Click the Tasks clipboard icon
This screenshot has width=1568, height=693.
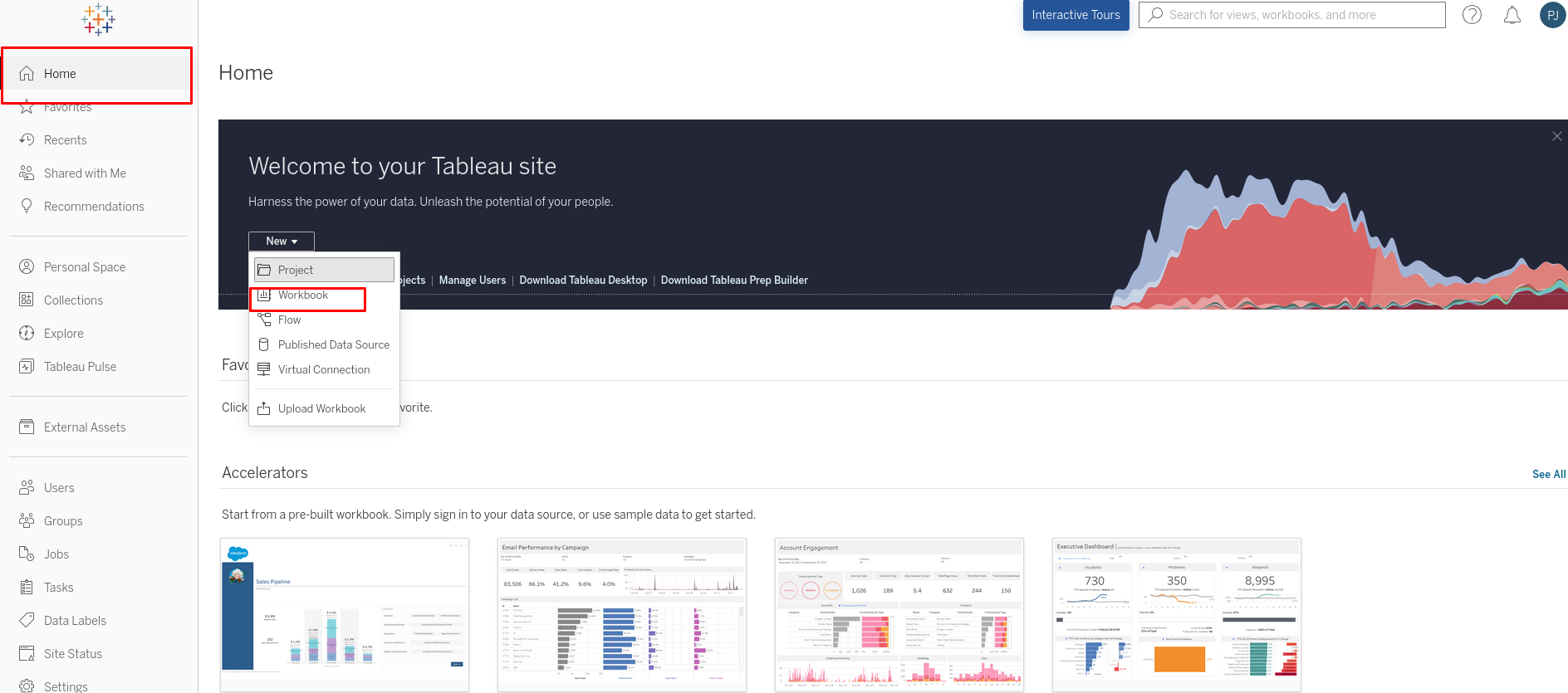[27, 587]
